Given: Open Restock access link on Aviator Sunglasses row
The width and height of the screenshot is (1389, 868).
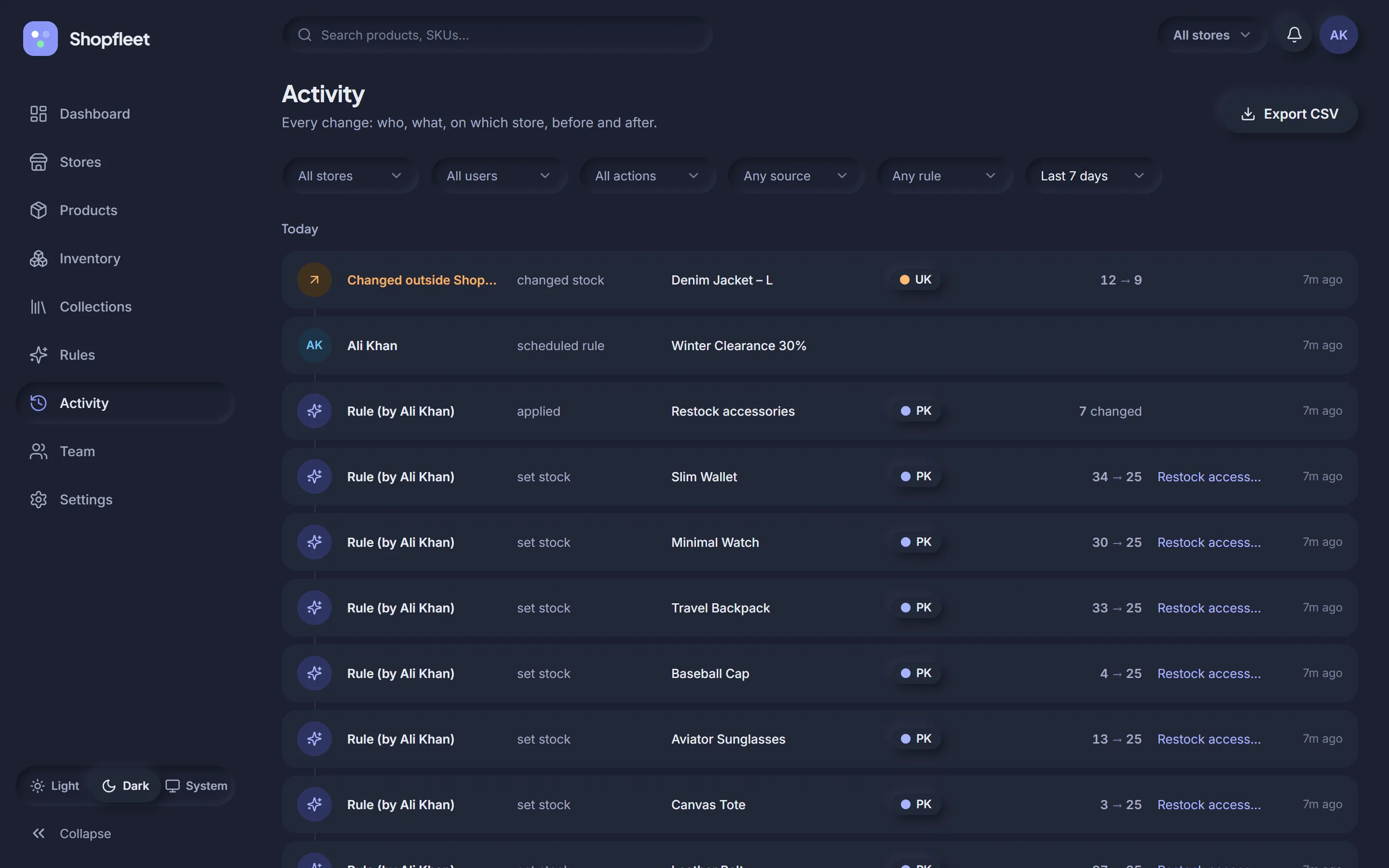Looking at the screenshot, I should point(1209,739).
